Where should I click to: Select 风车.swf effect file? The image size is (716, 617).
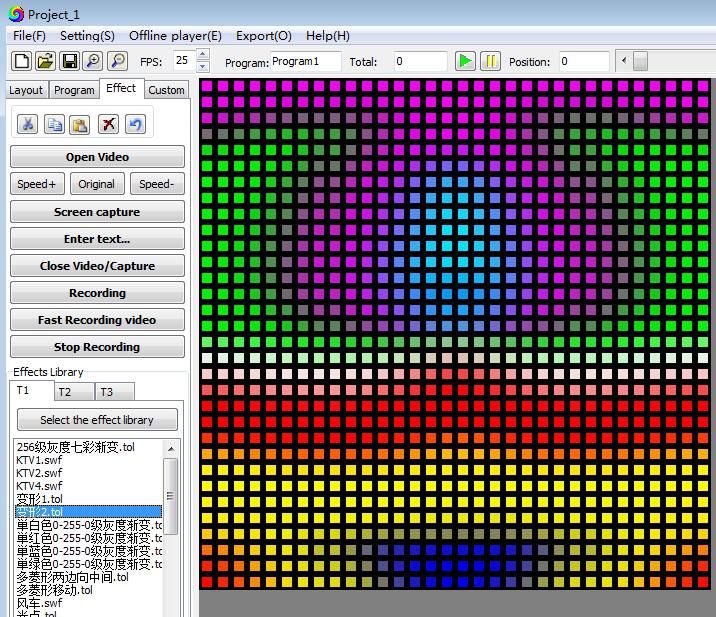point(89,603)
